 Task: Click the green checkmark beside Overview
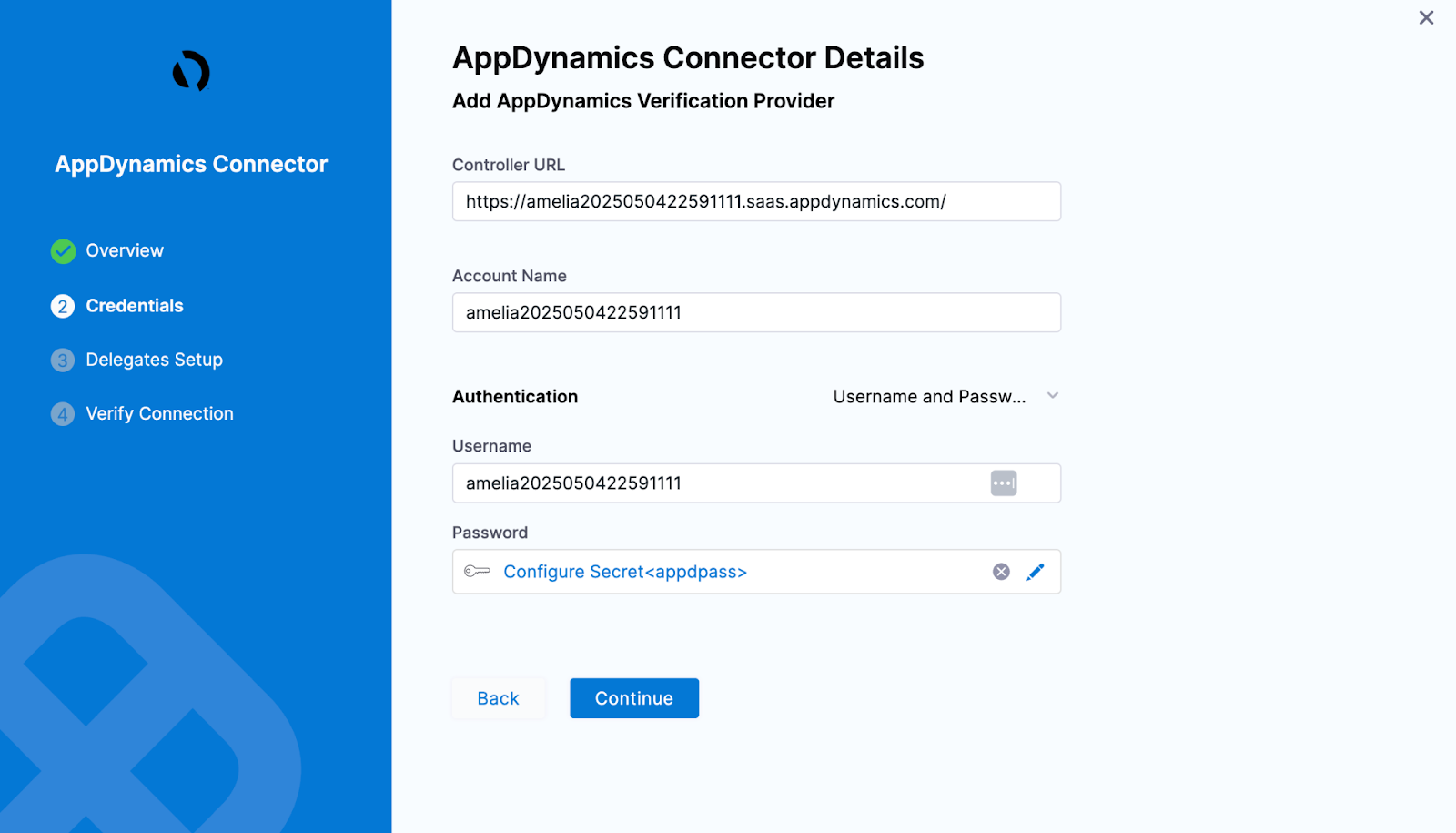(62, 251)
